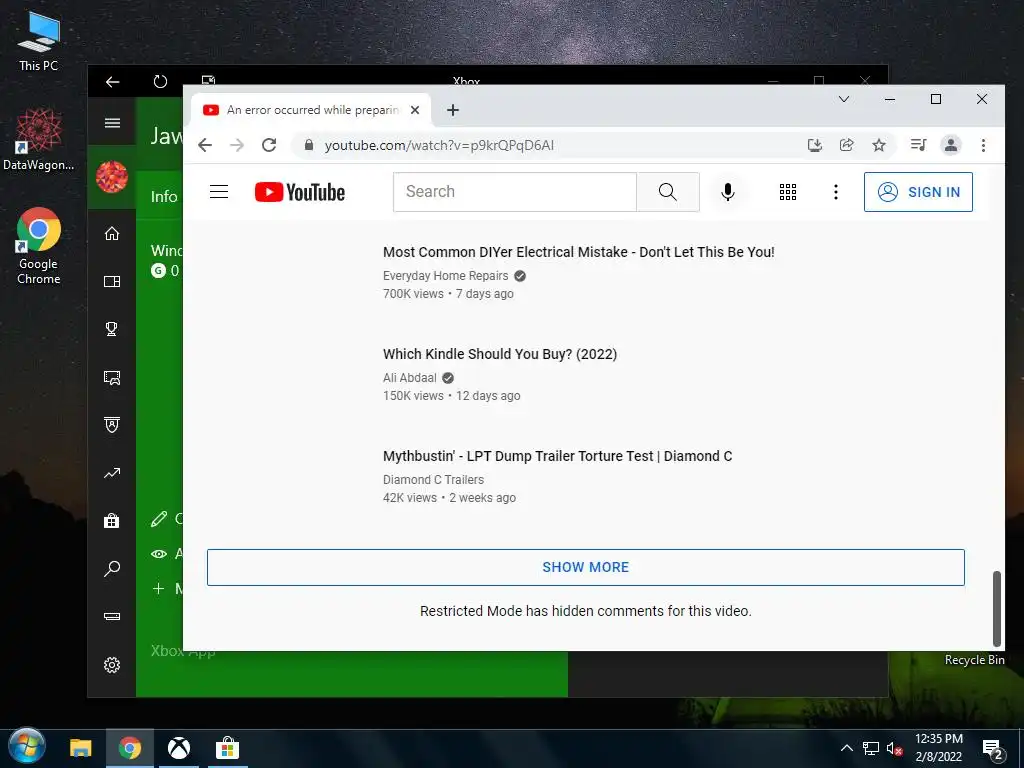
Task: Show hidden tray icons chevron
Action: (846, 748)
